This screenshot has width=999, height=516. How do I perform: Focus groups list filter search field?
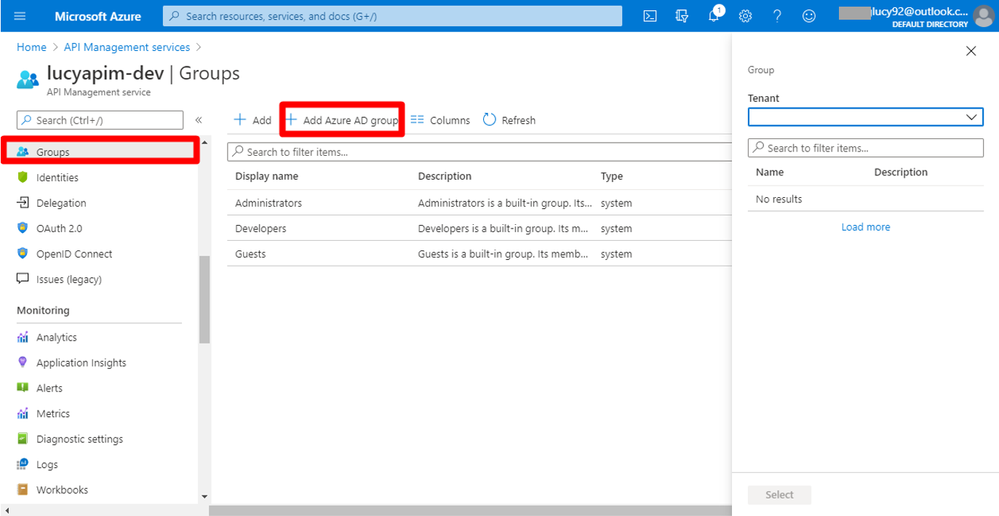479,152
